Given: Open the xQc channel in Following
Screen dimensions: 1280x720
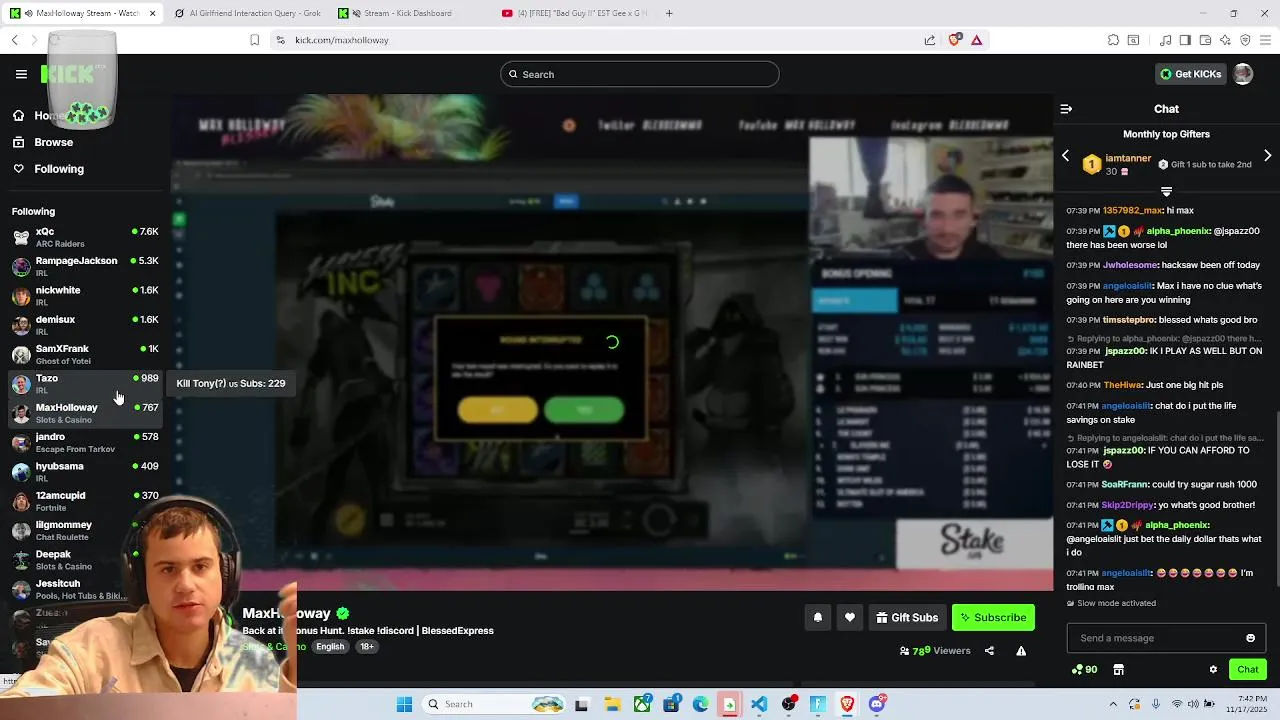Looking at the screenshot, I should 84,237.
